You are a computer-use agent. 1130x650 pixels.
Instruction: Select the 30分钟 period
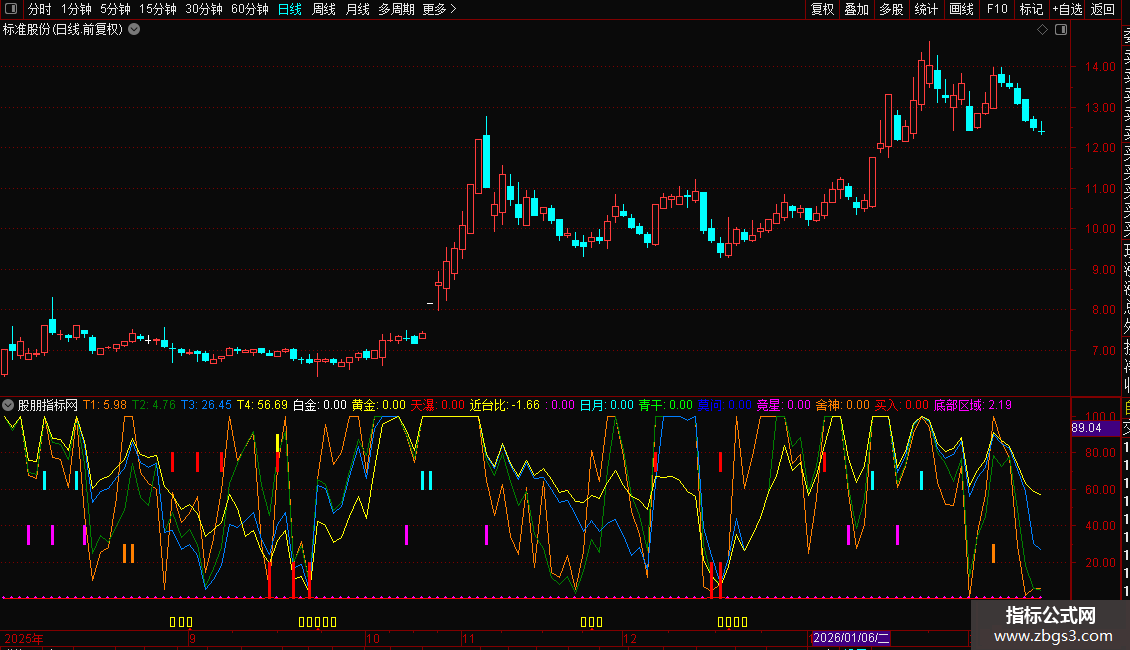click(203, 9)
